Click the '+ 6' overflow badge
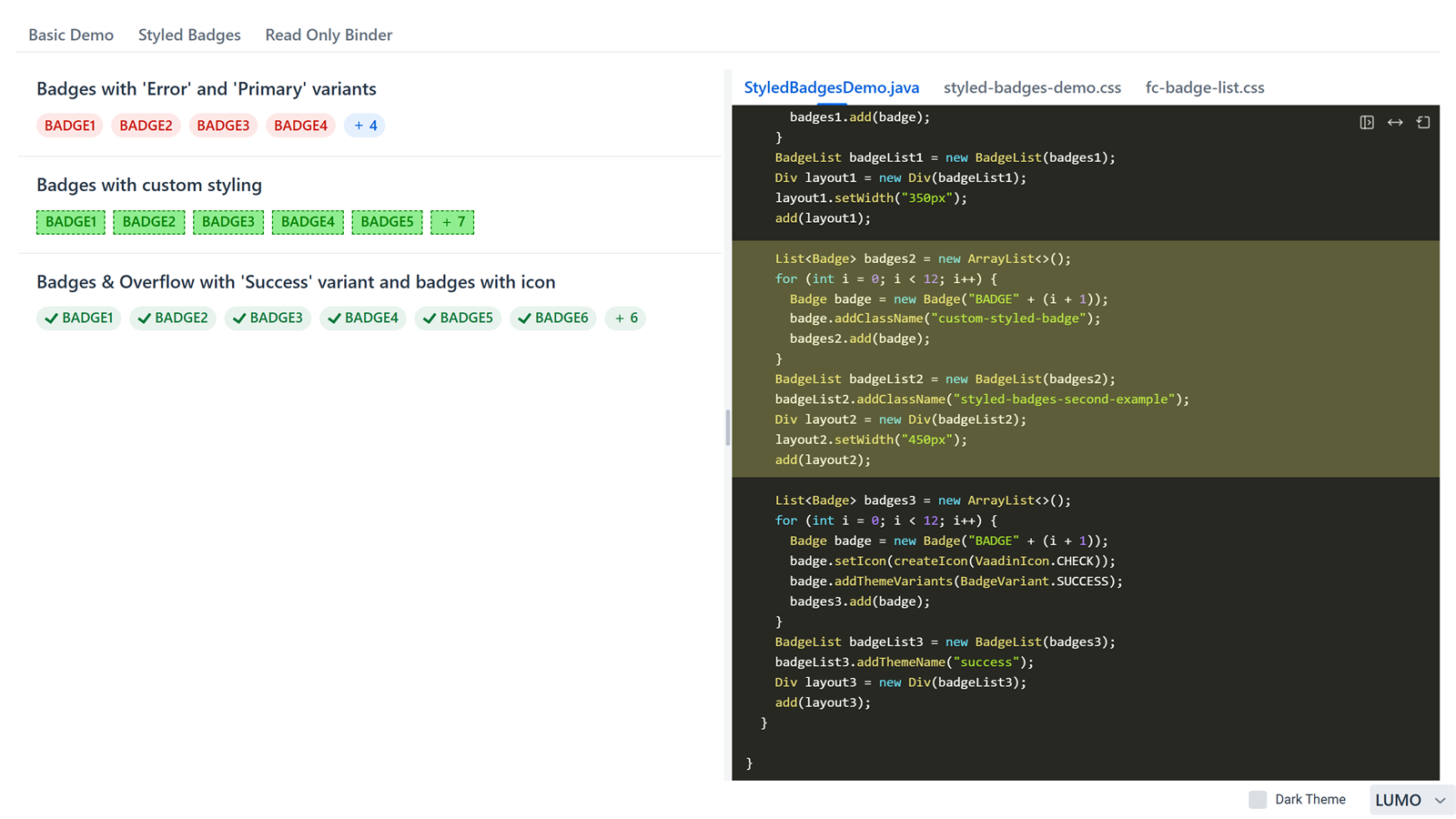 click(x=626, y=318)
